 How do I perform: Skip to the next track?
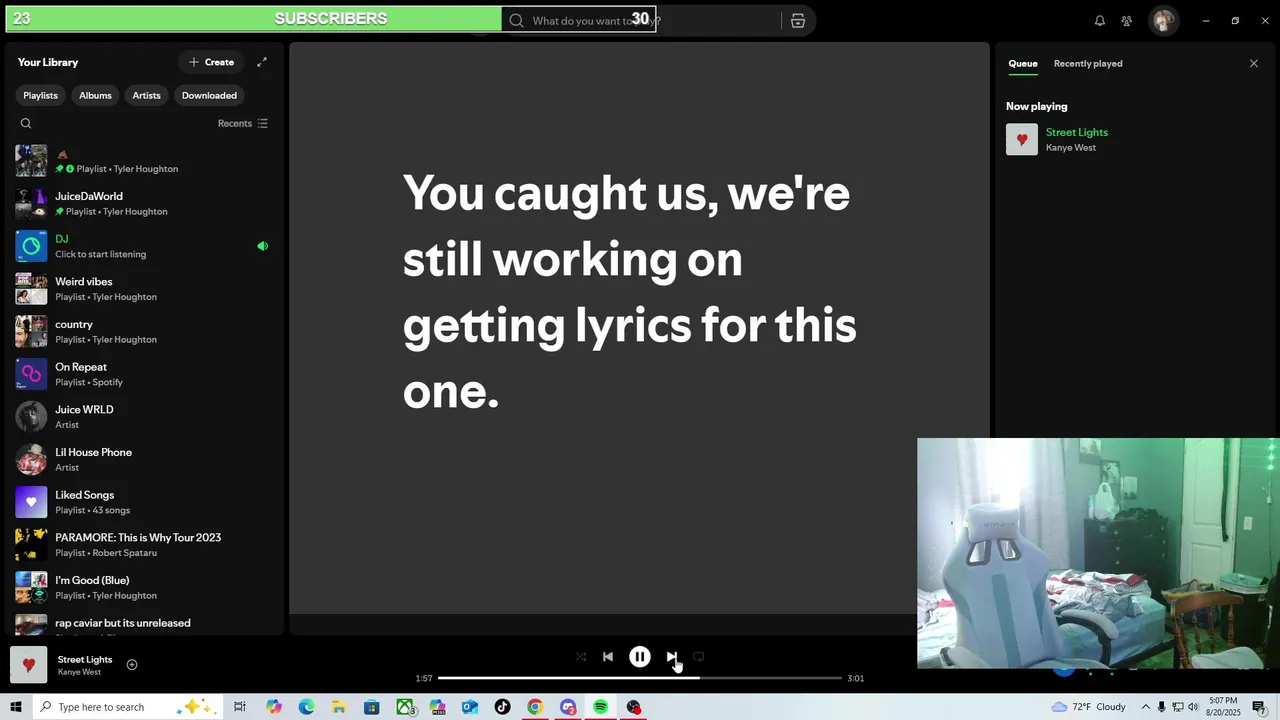[x=672, y=657]
